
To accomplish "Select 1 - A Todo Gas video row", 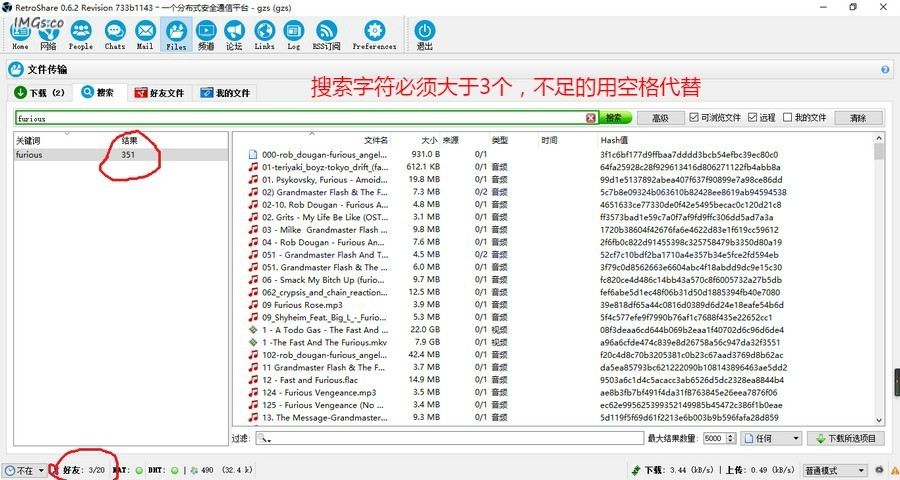I will (x=553, y=330).
